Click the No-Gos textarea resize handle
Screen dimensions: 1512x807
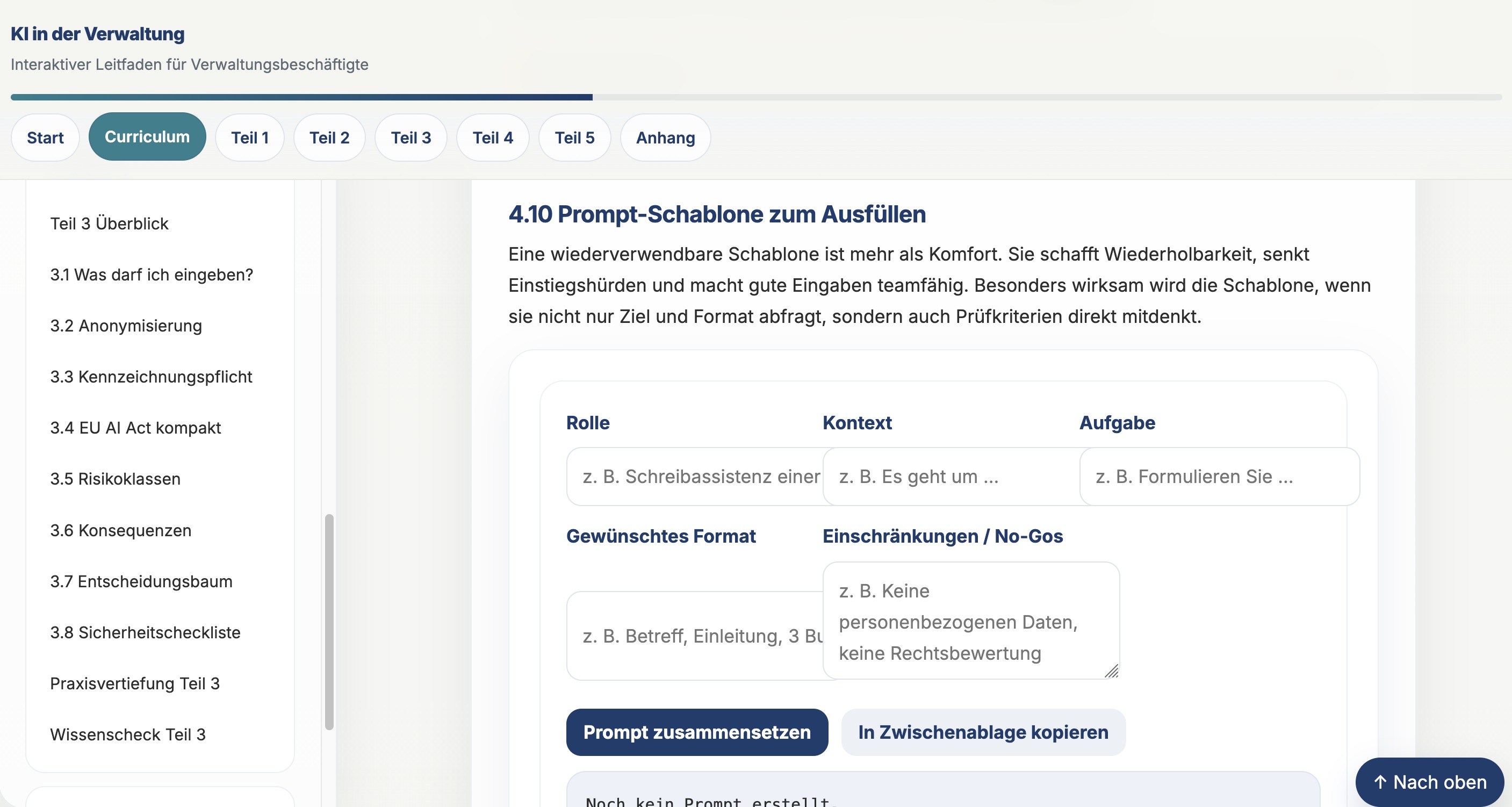coord(1111,671)
